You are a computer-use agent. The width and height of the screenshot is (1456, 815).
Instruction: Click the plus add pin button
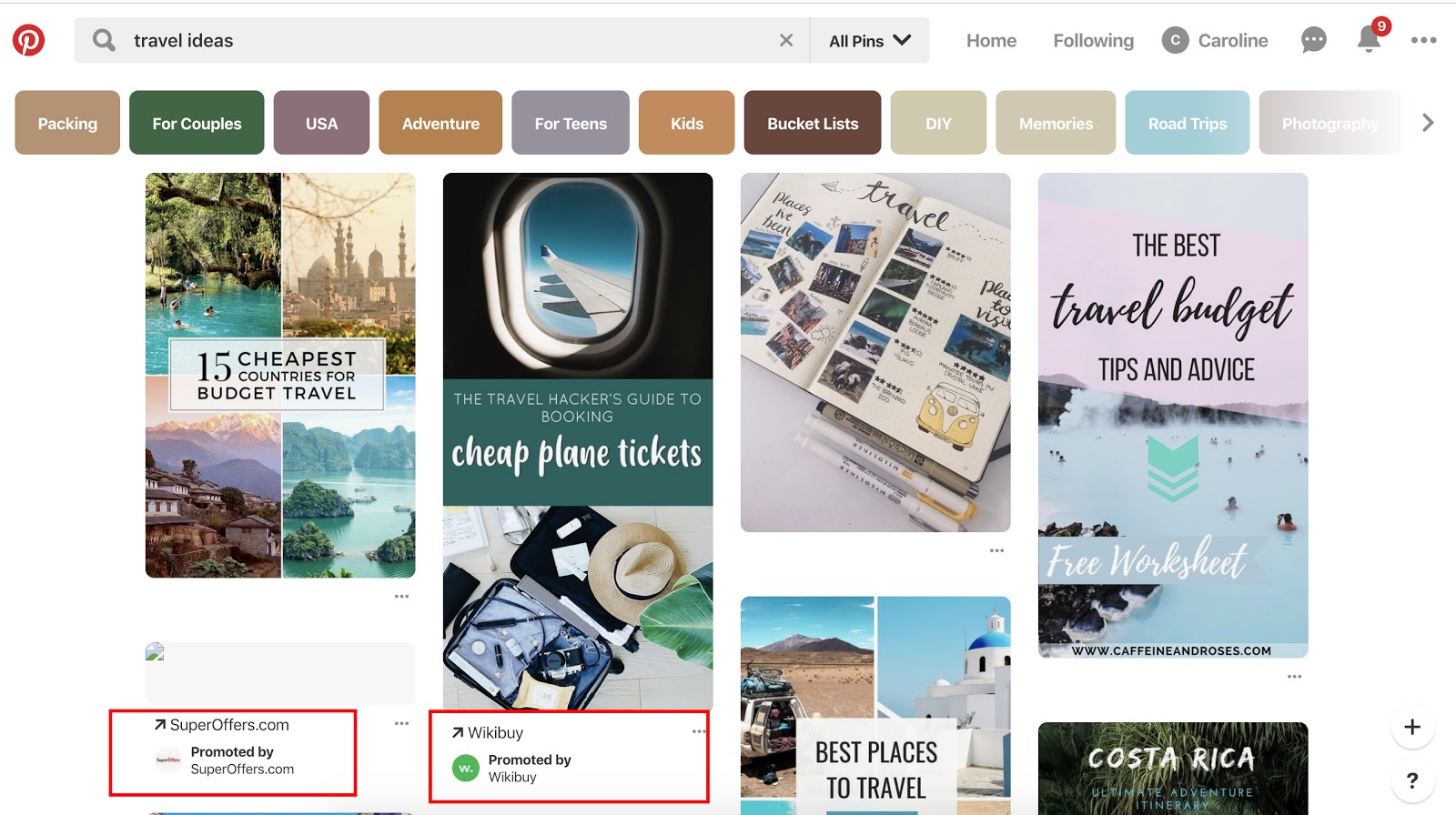[x=1412, y=727]
